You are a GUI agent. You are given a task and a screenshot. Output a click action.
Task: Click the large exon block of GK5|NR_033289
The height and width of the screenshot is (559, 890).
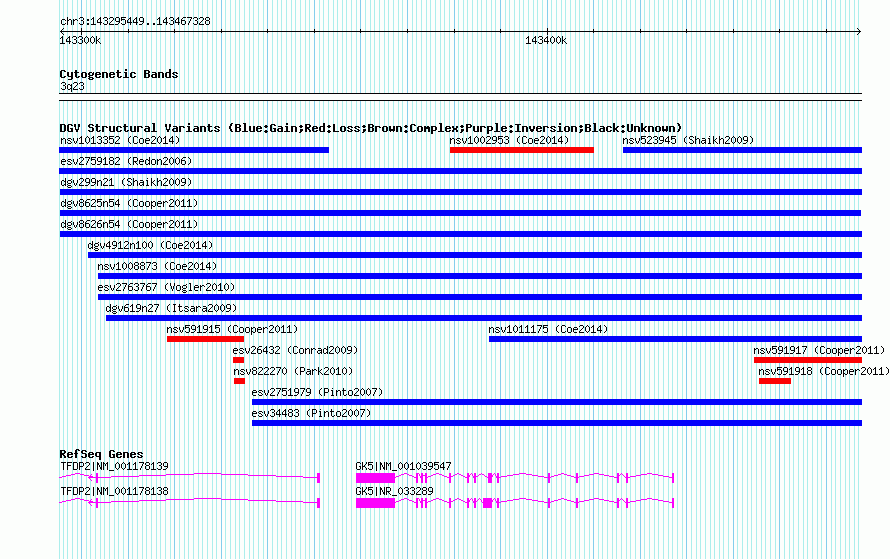point(375,503)
